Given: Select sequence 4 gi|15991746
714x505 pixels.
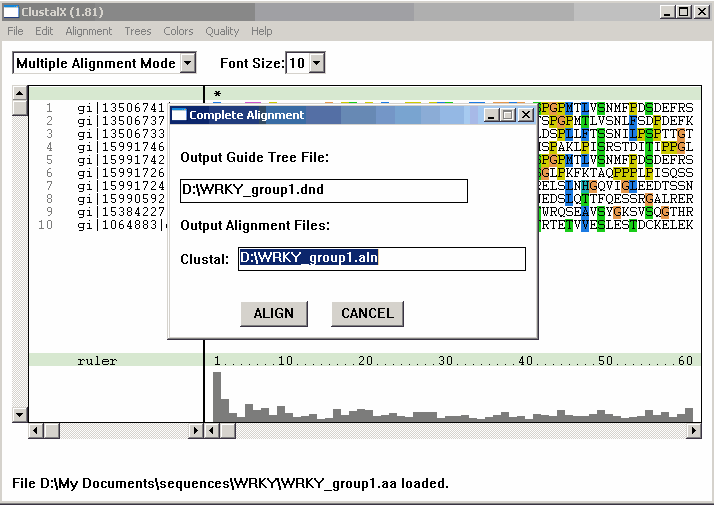Looking at the screenshot, I should 121,147.
